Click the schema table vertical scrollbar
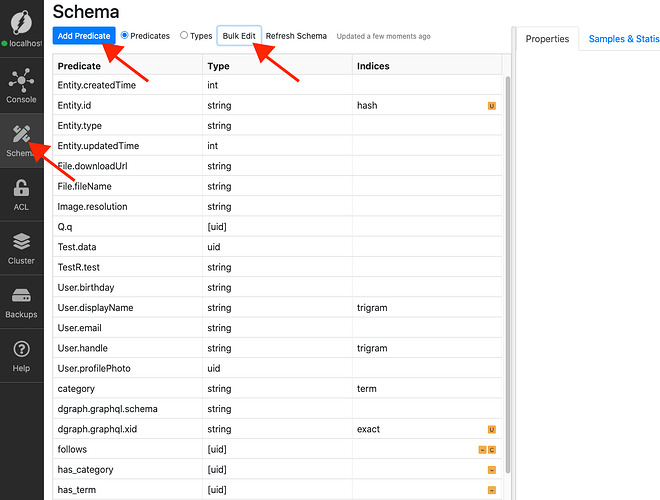 pos(508,274)
